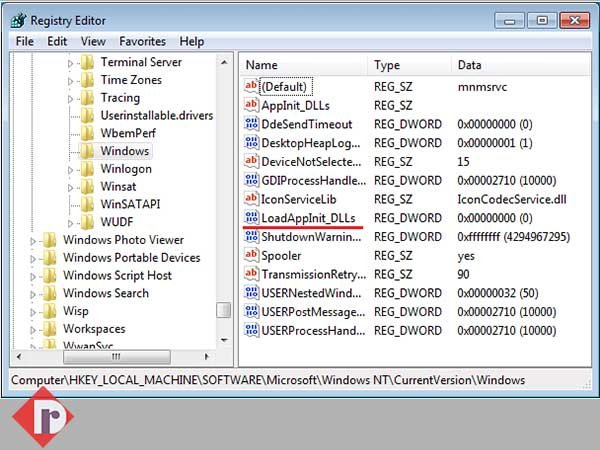Click the Spooler string value icon
The height and width of the screenshot is (450, 600).
click(251, 255)
